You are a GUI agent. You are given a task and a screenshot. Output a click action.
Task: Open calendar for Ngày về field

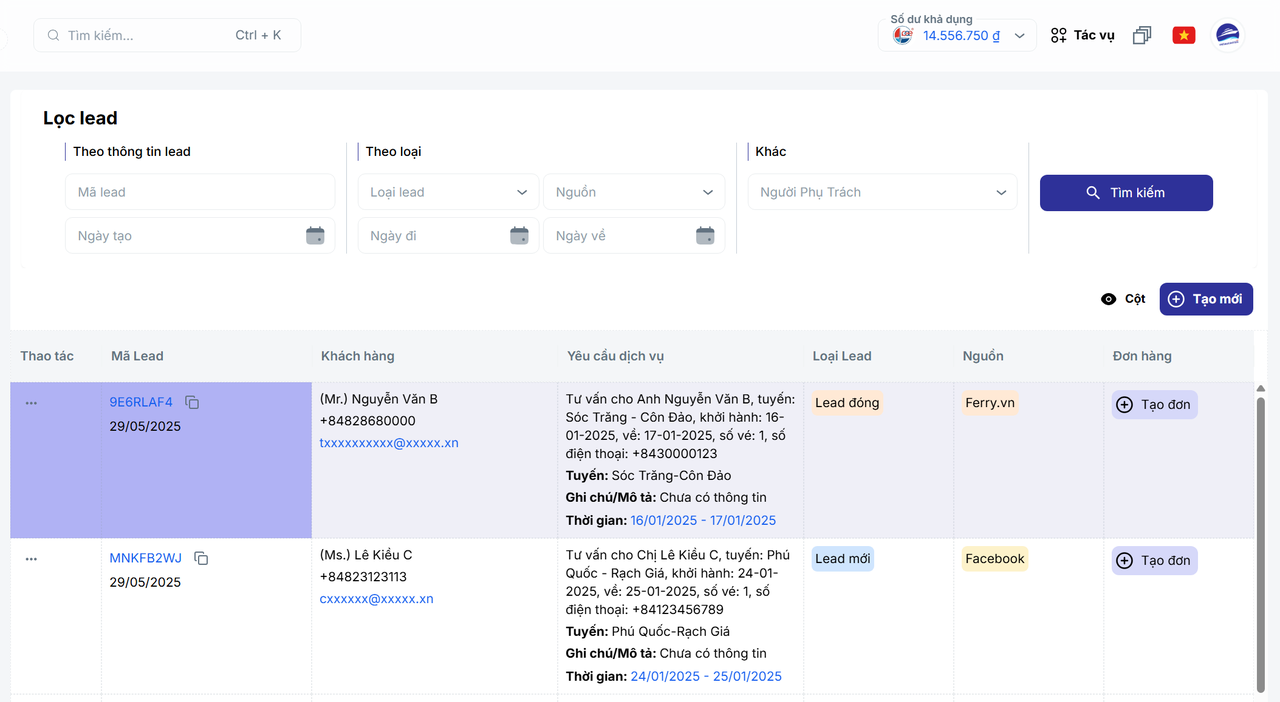tap(705, 236)
